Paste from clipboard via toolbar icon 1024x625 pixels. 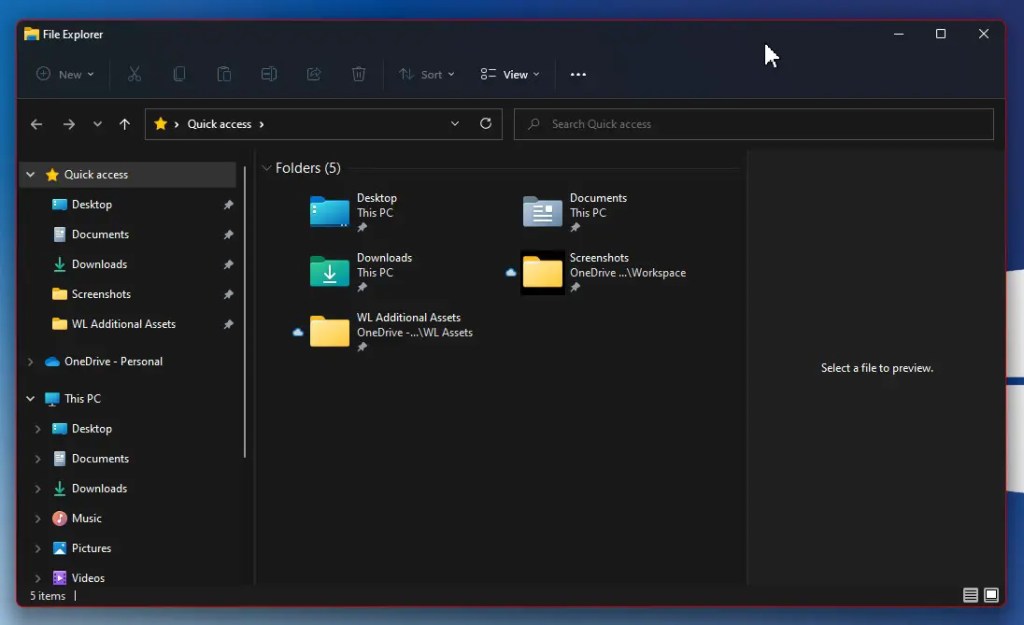(224, 74)
